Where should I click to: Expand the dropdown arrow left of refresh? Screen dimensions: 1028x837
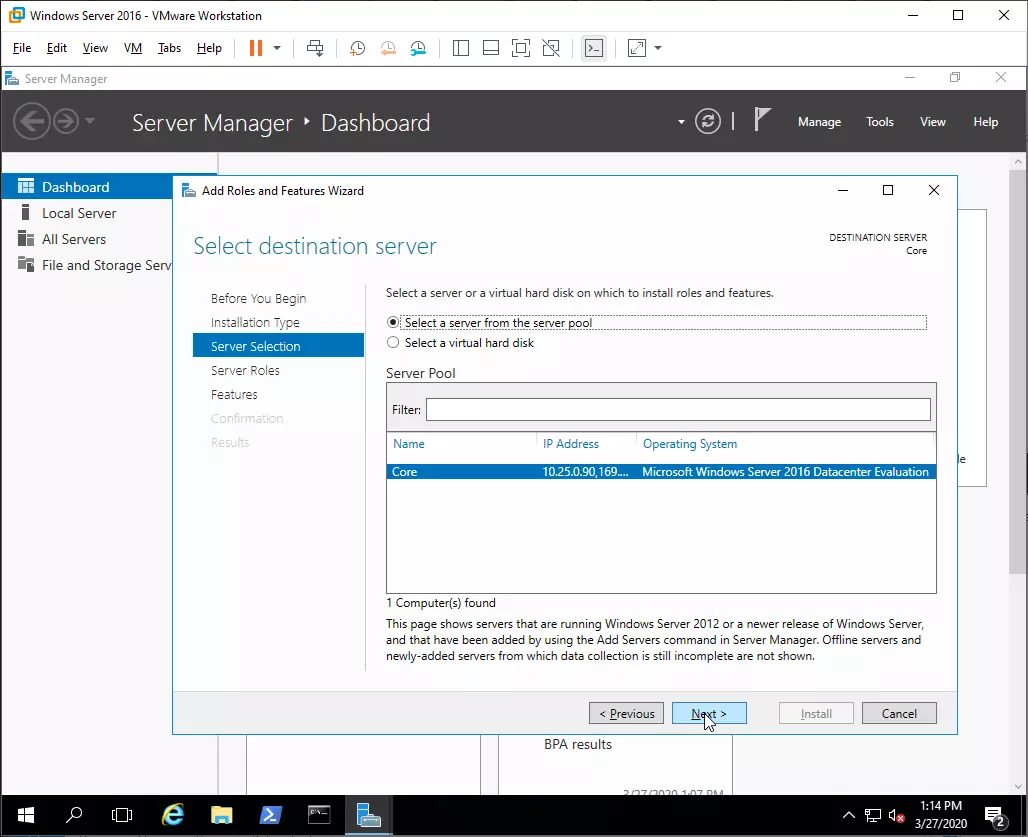(x=681, y=122)
